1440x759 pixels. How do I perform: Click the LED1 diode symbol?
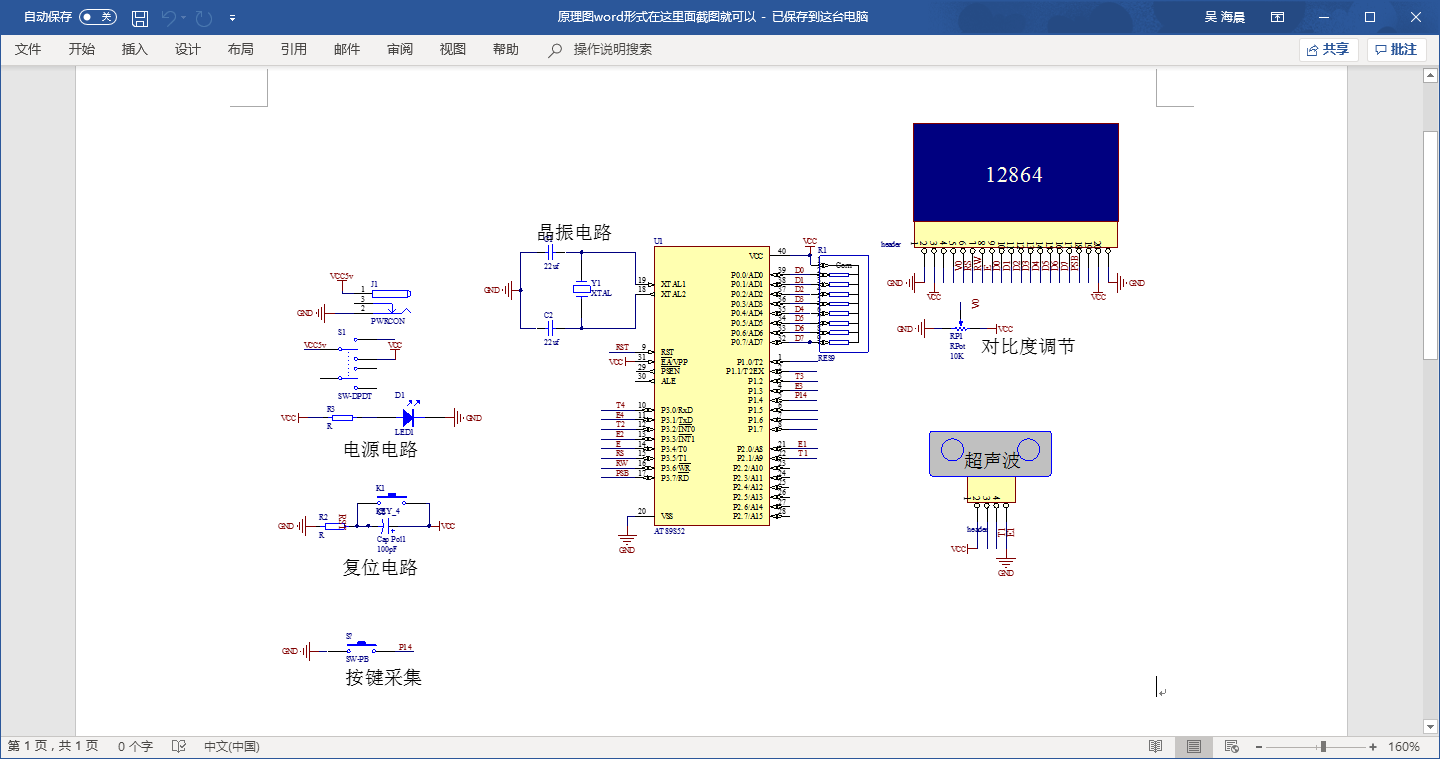[407, 417]
